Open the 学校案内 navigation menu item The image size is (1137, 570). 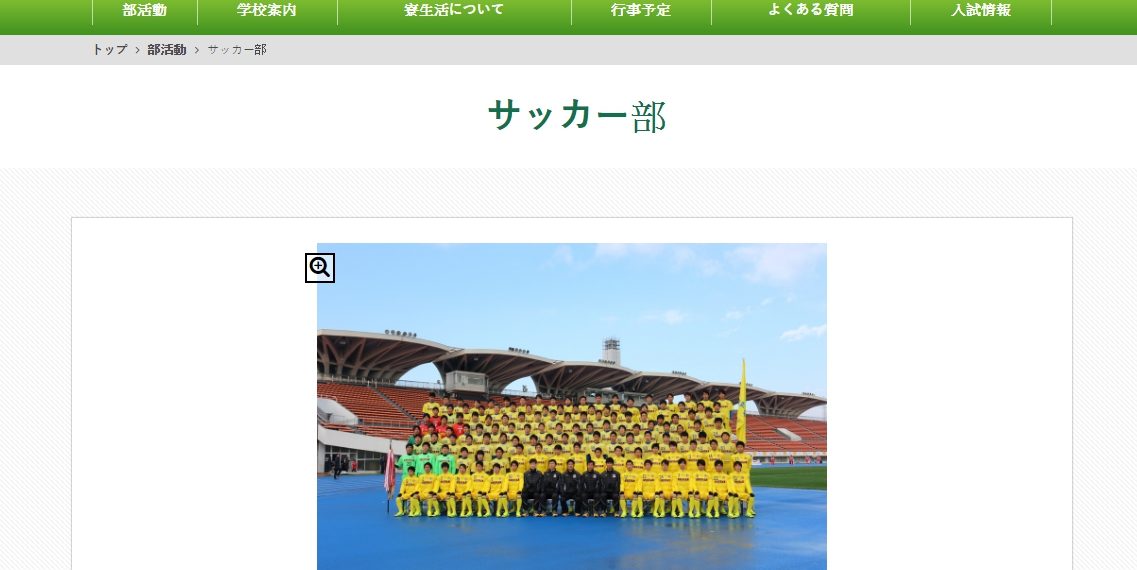pos(267,10)
